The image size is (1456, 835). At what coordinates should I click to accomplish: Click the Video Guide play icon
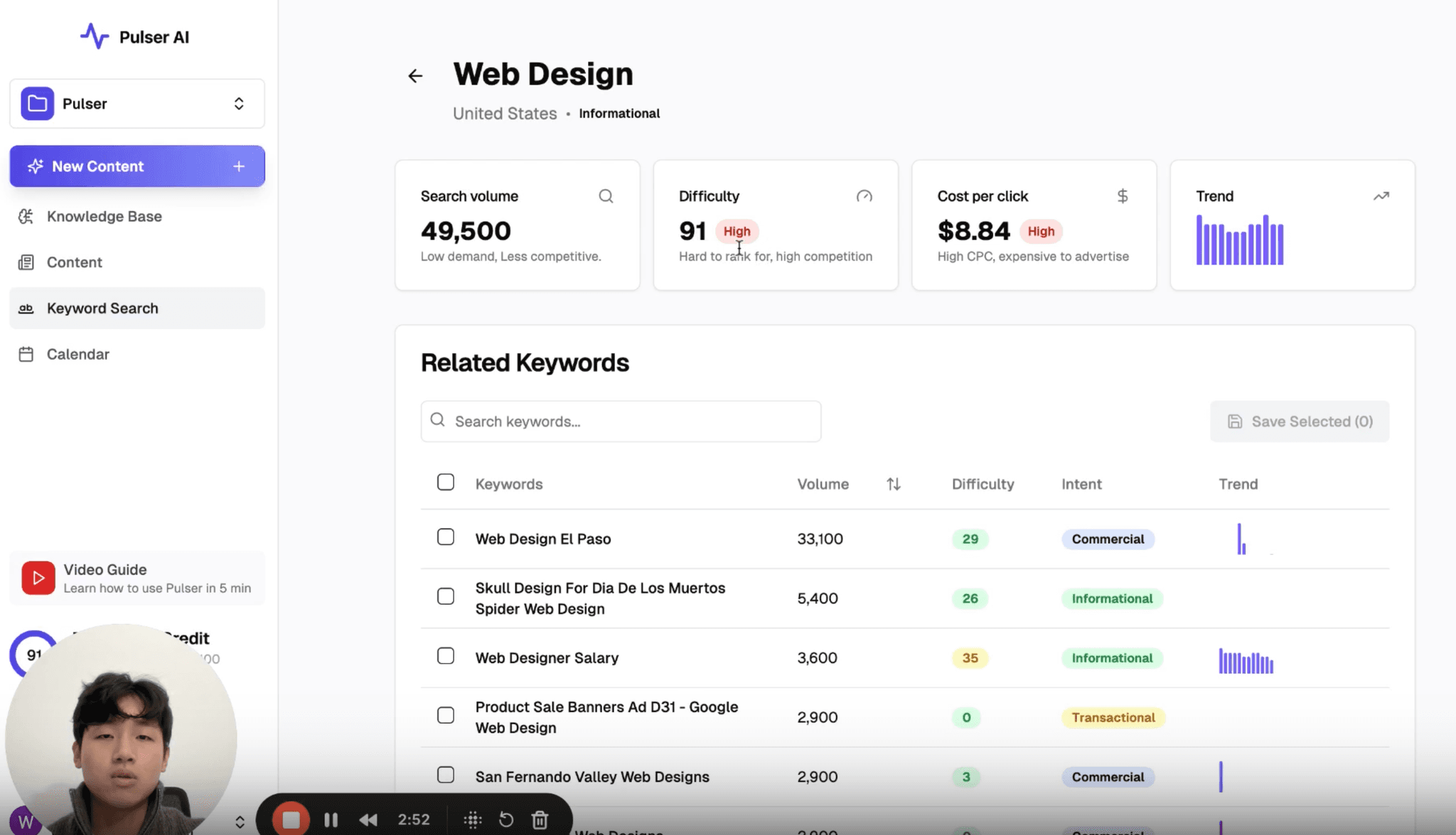click(x=38, y=578)
